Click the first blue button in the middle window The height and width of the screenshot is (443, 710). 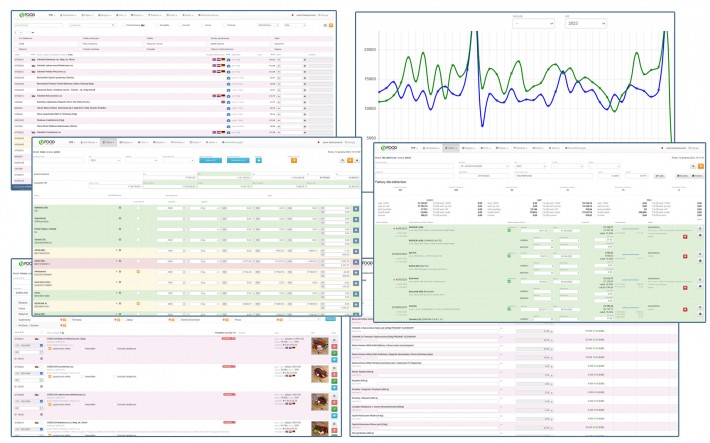(x=212, y=158)
